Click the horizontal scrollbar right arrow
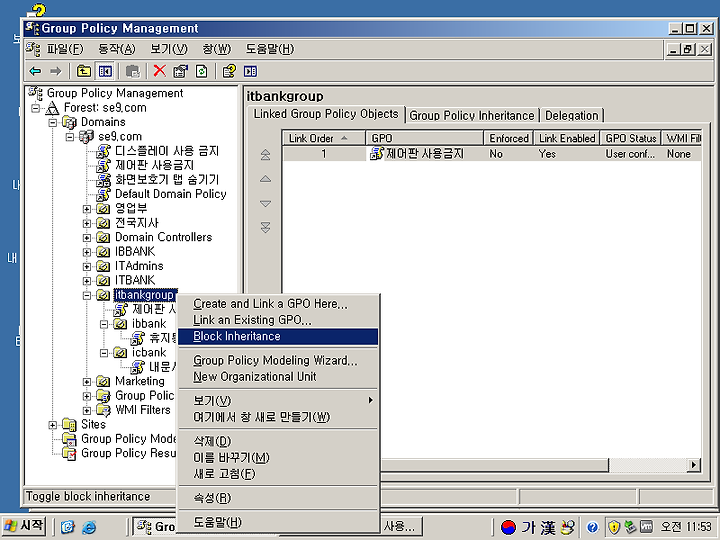Screen dimensions: 720x540 (x=694, y=465)
